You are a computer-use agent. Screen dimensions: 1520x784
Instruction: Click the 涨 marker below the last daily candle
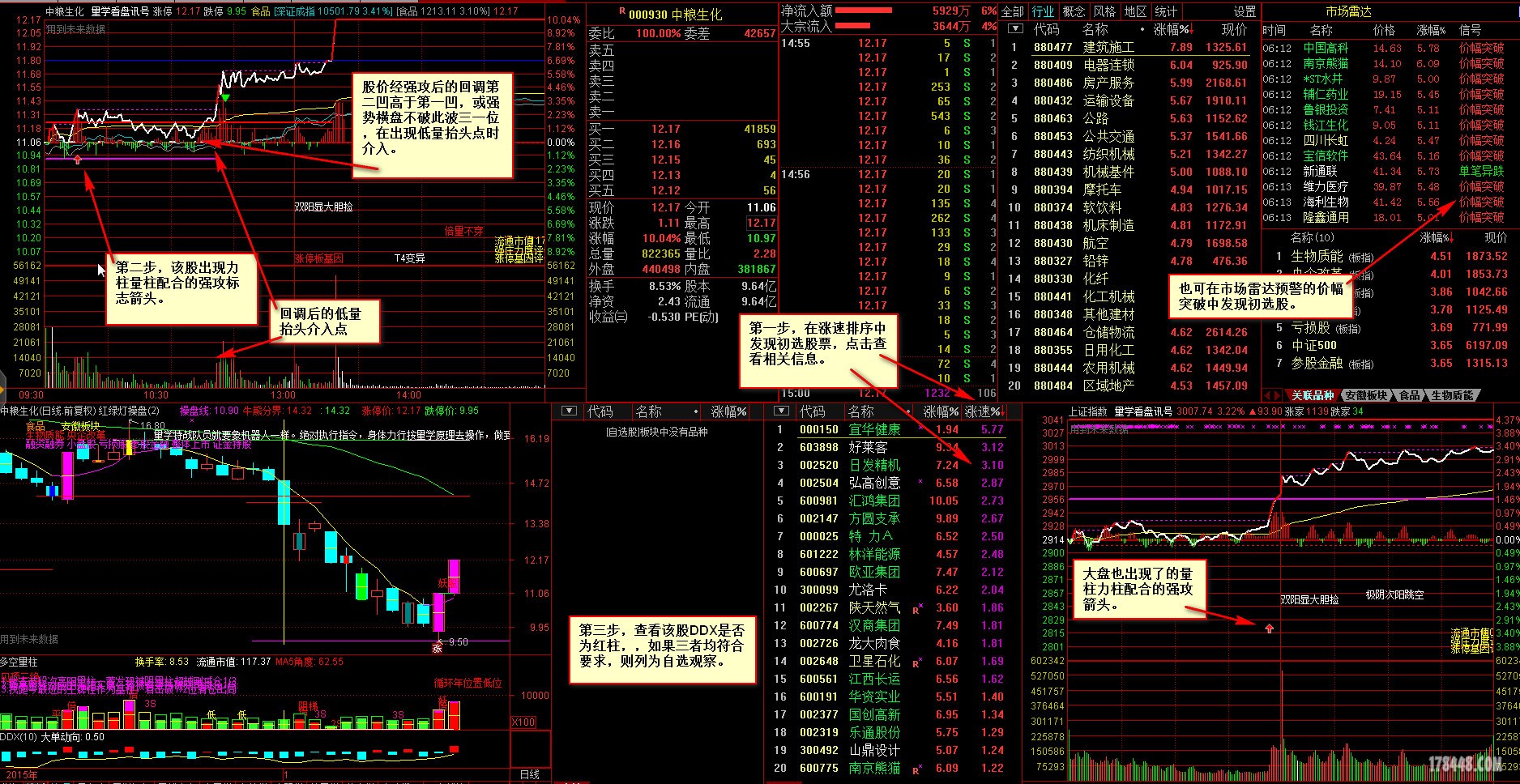point(438,648)
